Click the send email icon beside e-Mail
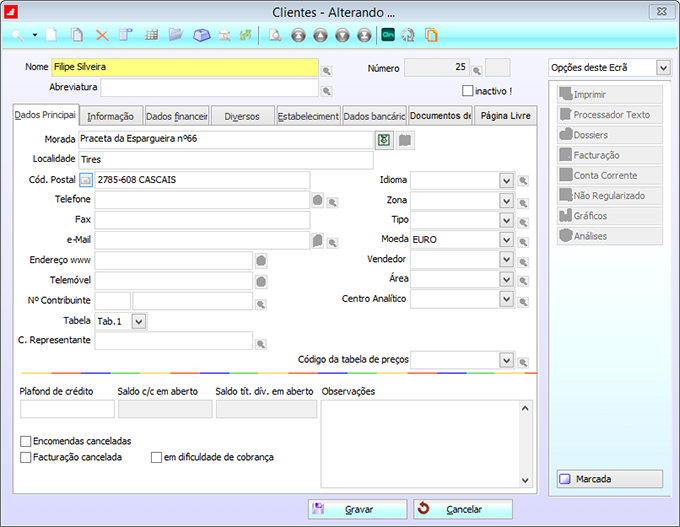The width and height of the screenshot is (680, 527). pos(318,240)
